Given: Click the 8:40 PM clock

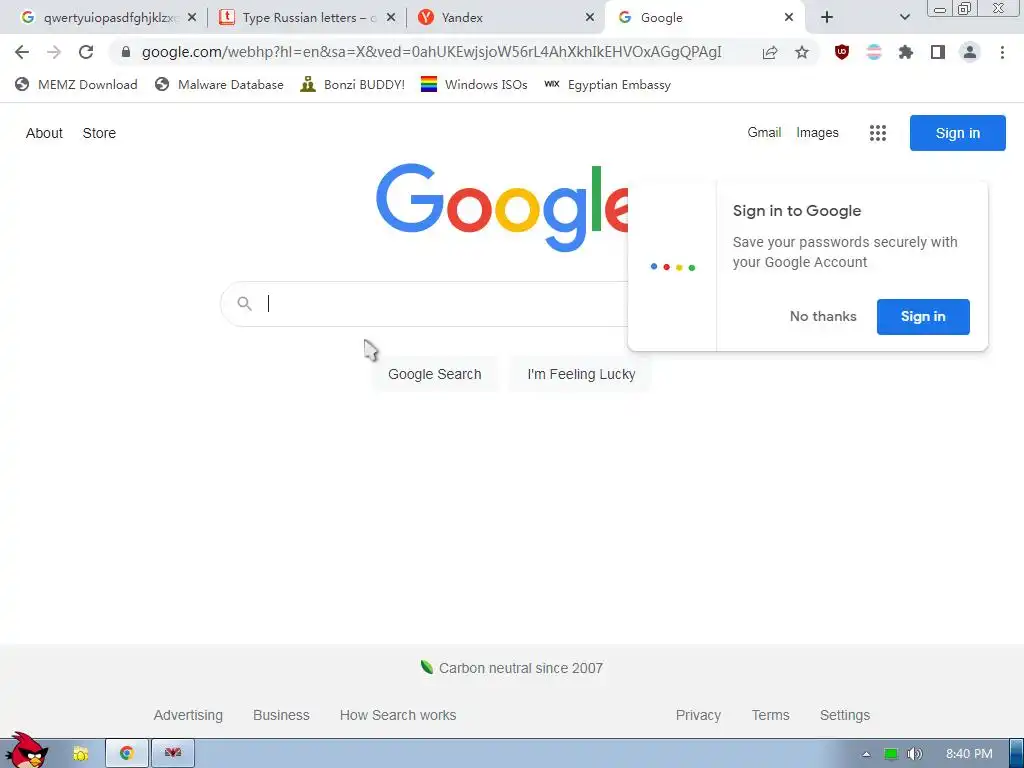Looking at the screenshot, I should pos(969,754).
